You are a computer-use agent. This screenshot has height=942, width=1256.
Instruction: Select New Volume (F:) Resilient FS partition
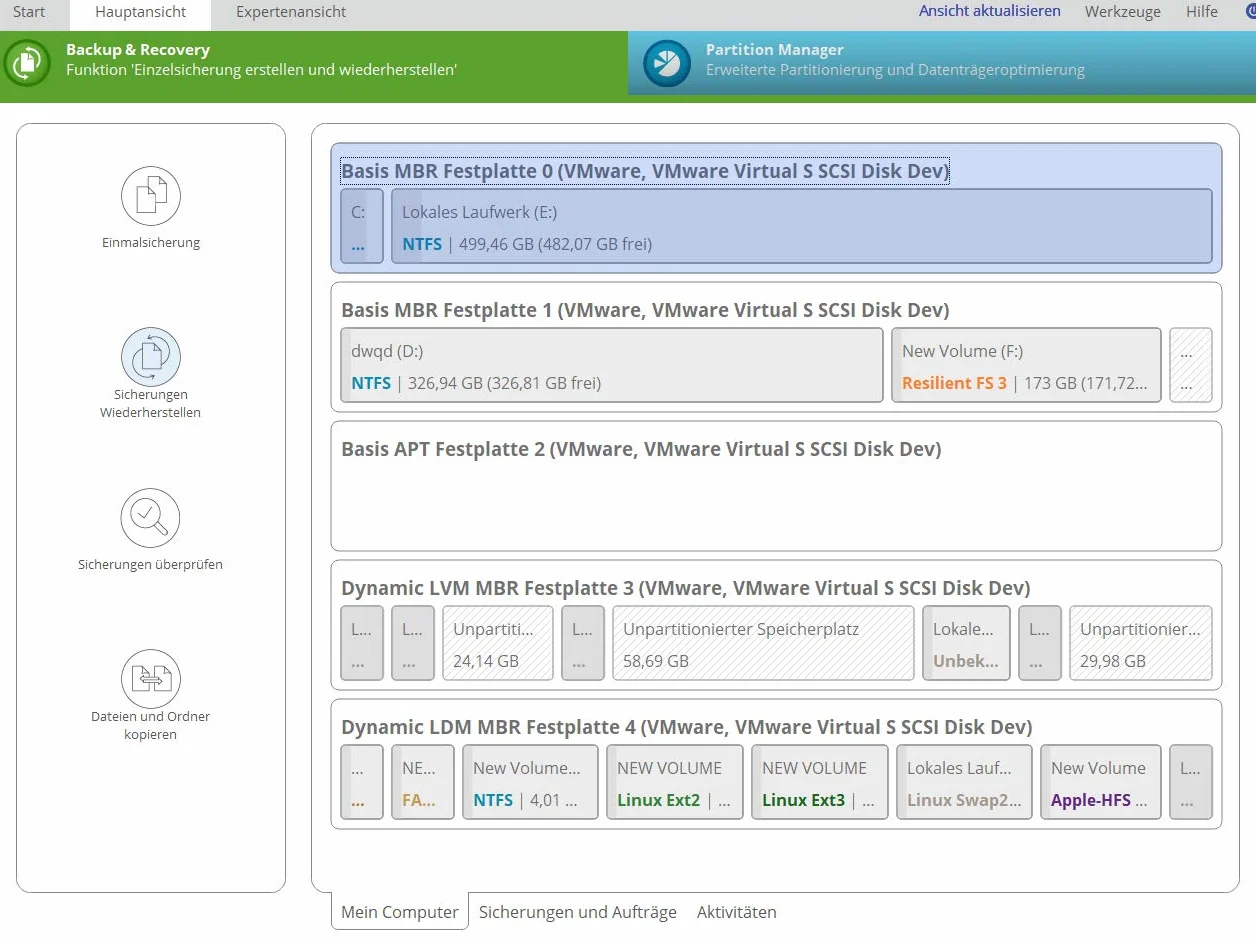(x=1026, y=365)
